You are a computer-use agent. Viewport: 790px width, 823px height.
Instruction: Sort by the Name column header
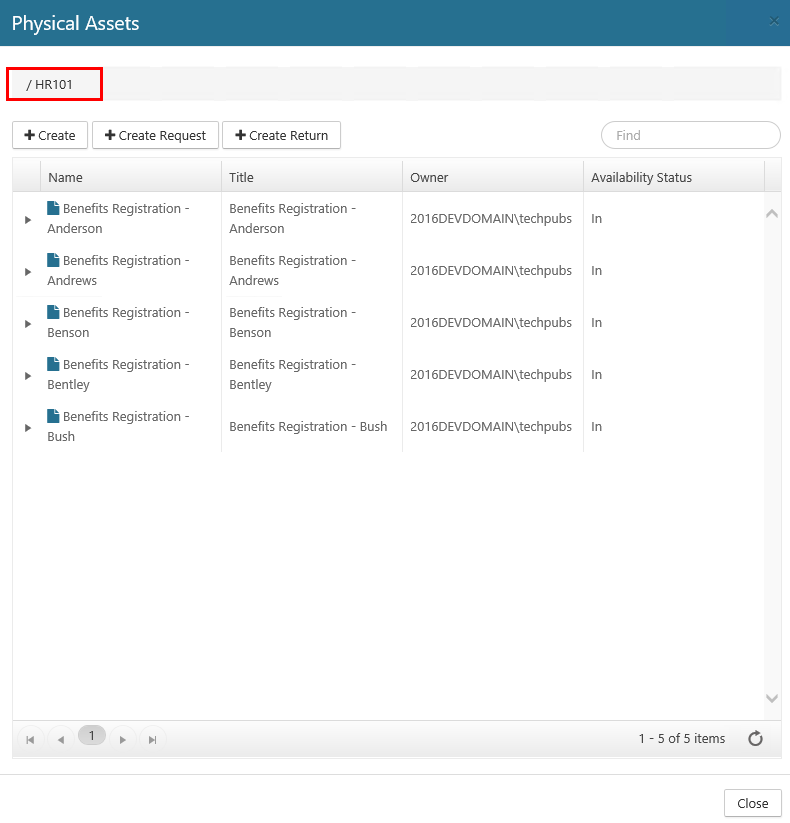(x=66, y=177)
